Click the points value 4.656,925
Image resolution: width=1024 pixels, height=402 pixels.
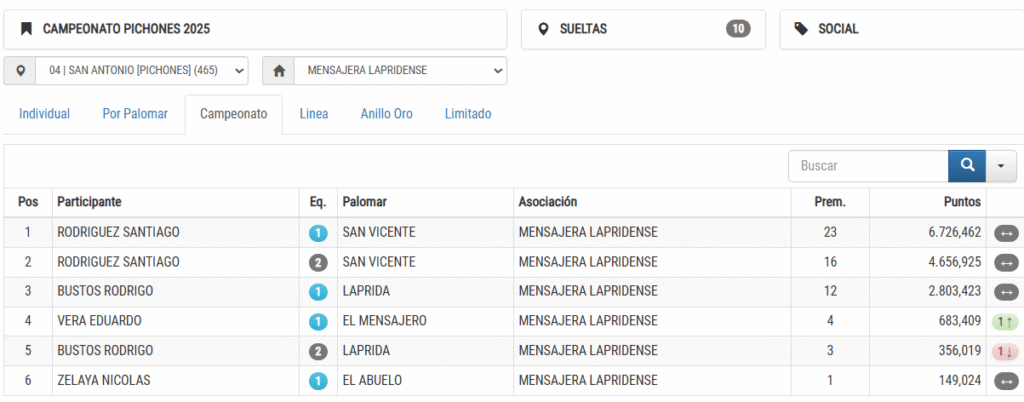tap(955, 262)
